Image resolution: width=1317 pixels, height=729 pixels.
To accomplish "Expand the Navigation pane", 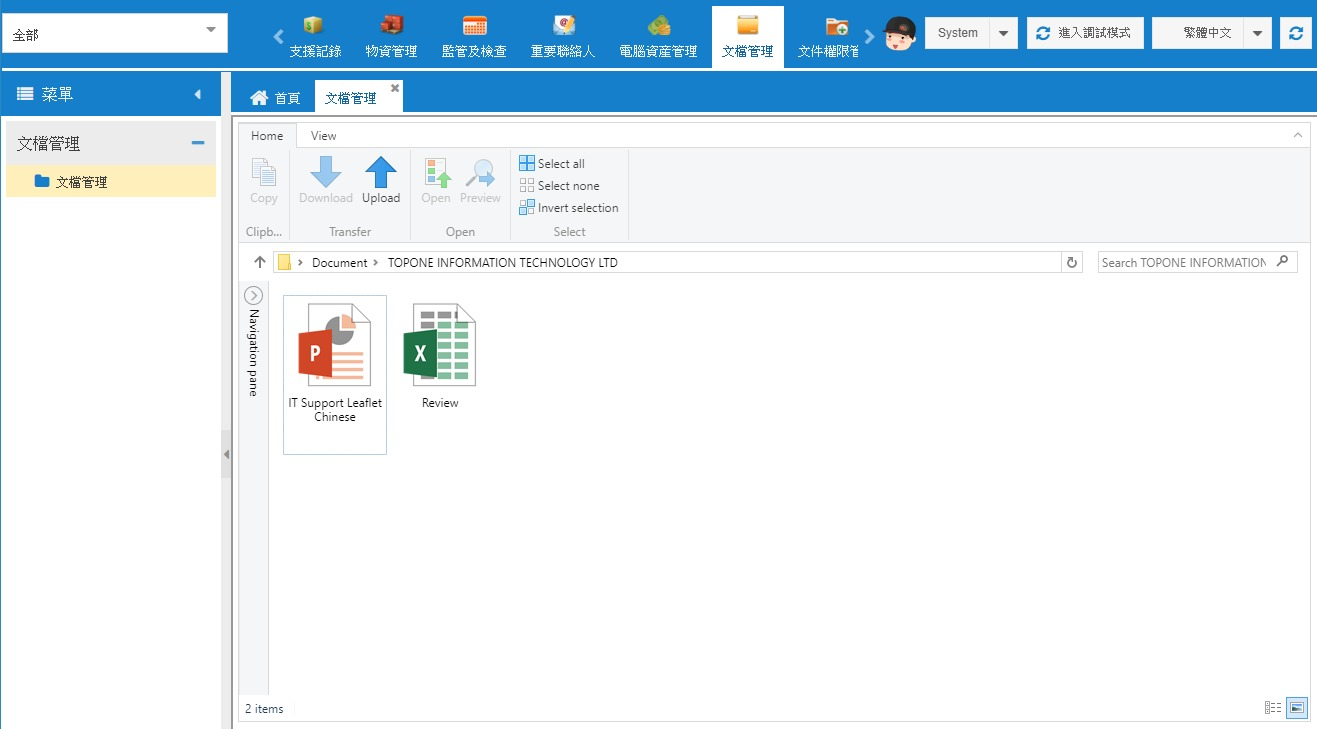I will pos(254,296).
